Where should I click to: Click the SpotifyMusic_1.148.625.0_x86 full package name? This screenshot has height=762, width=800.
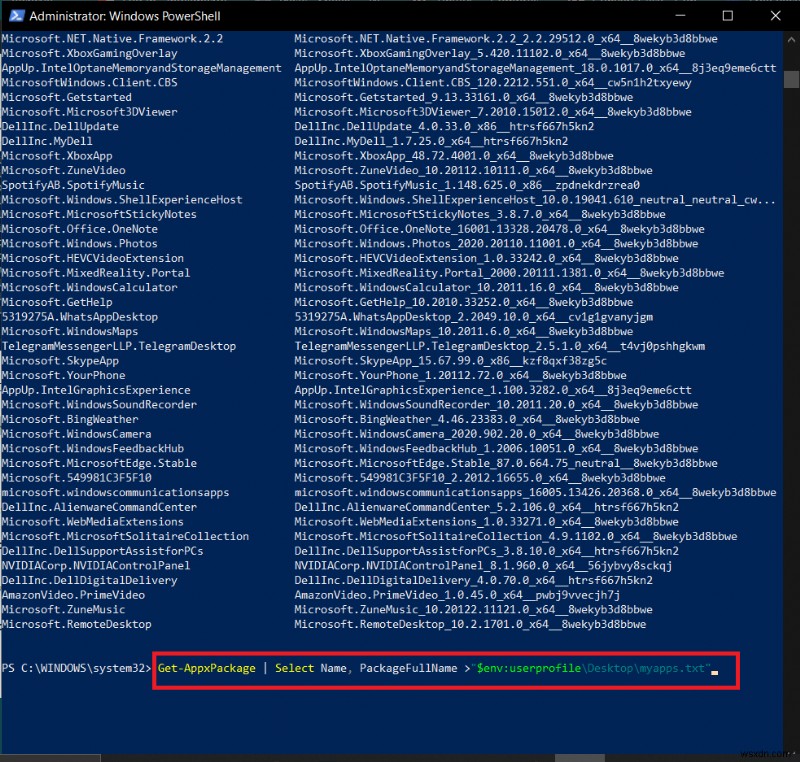point(467,185)
